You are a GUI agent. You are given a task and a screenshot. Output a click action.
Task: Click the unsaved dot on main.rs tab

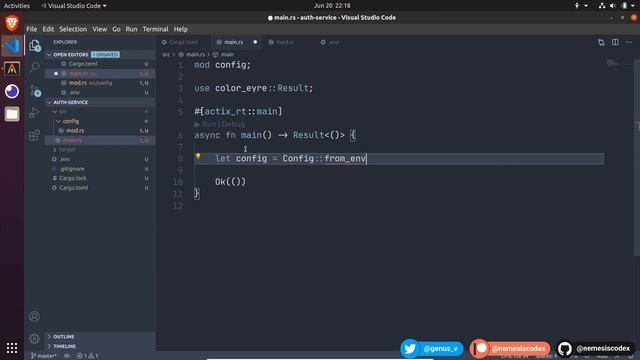[x=255, y=42]
